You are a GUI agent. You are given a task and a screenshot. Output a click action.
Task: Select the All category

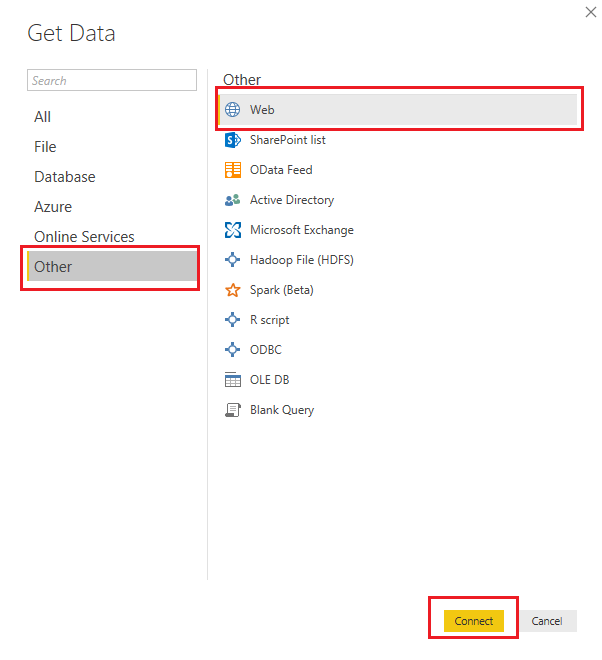(43, 117)
